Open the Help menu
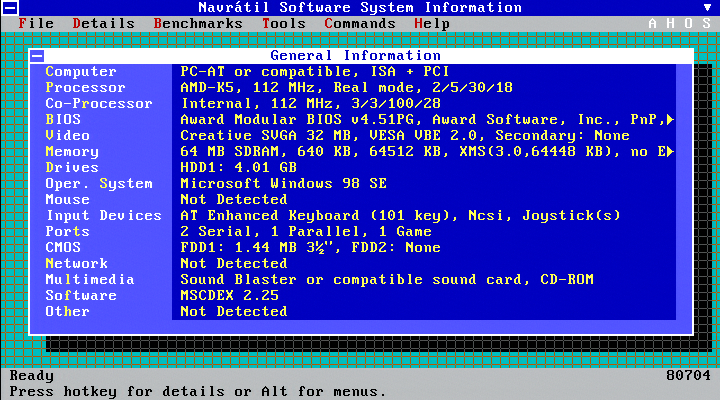This screenshot has width=720, height=400. point(432,23)
